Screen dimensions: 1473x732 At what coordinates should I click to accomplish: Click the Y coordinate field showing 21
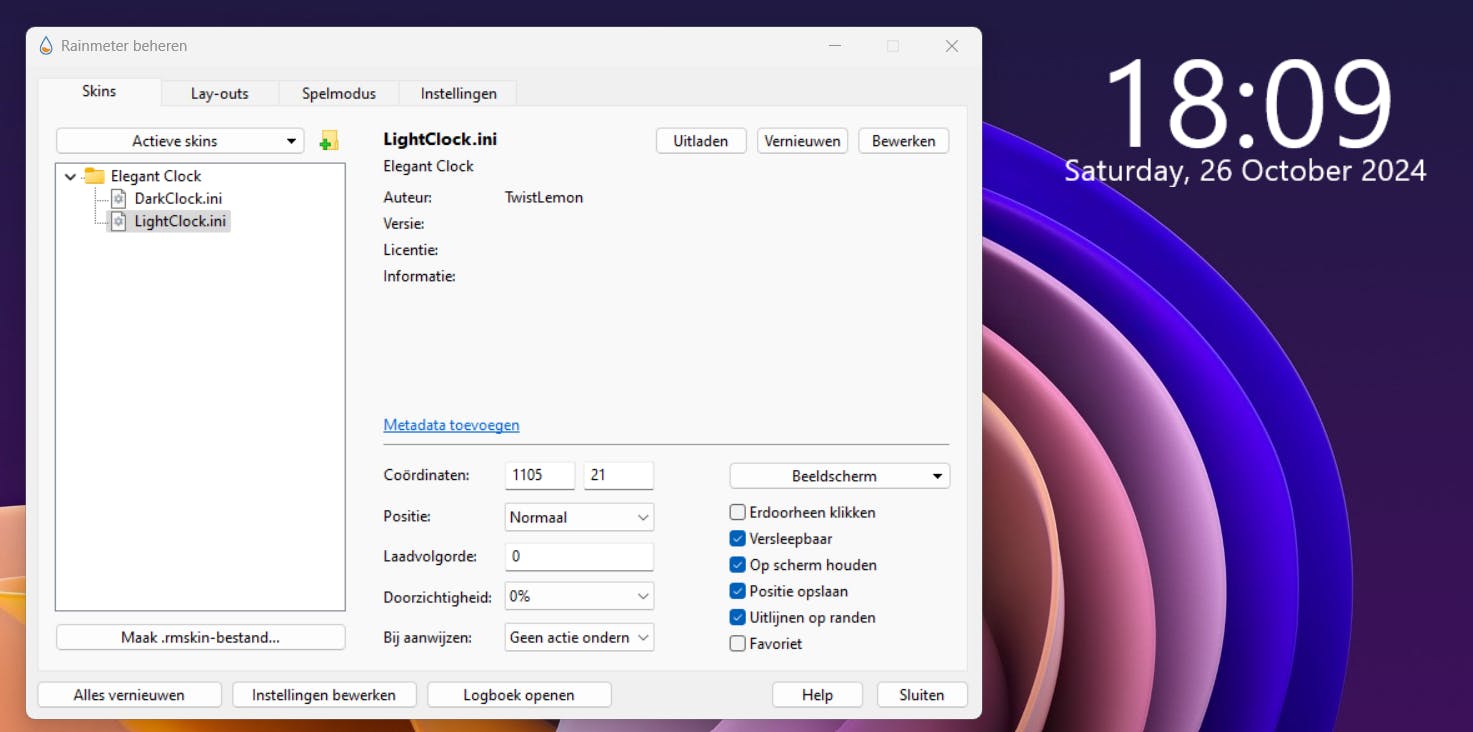(618, 476)
